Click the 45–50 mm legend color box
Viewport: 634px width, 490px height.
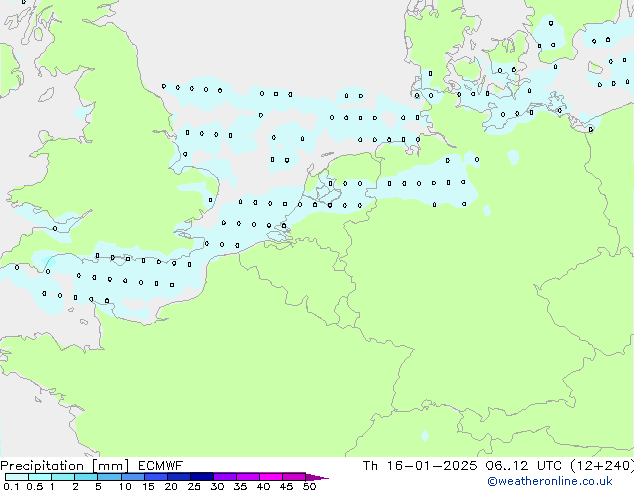294,477
